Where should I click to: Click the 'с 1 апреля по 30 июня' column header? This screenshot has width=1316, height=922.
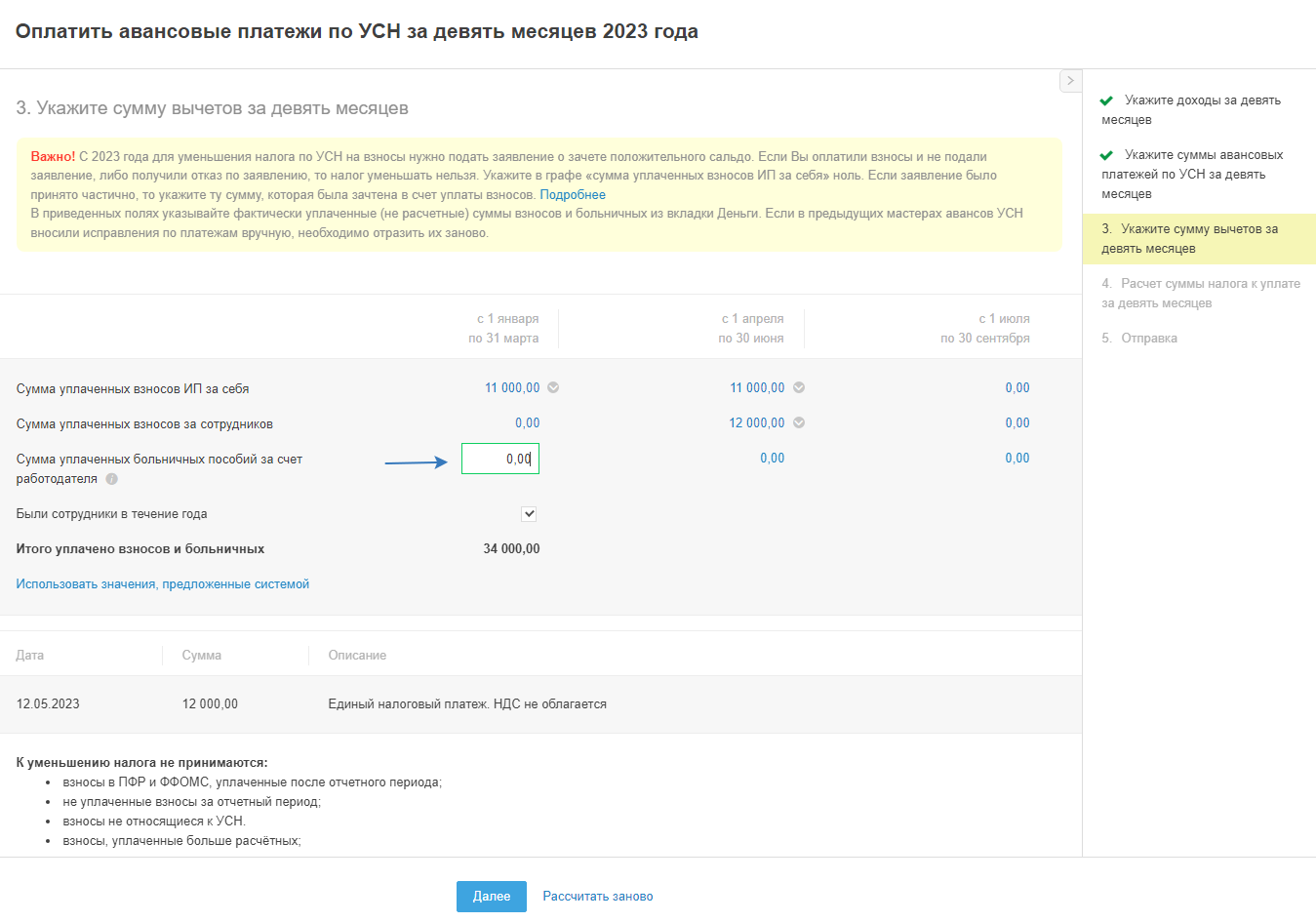[751, 329]
